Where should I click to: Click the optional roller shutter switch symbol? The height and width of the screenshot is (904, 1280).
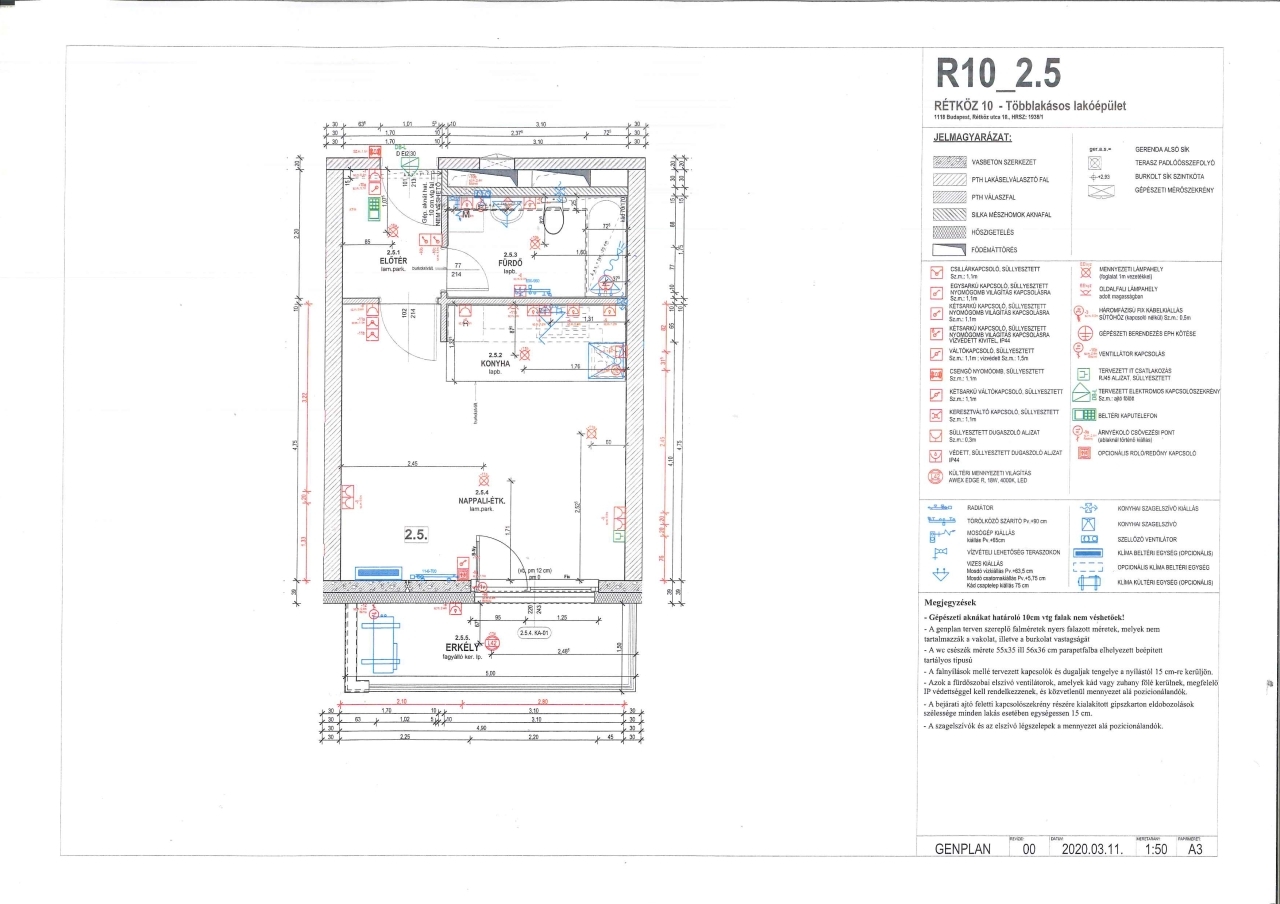1084,453
